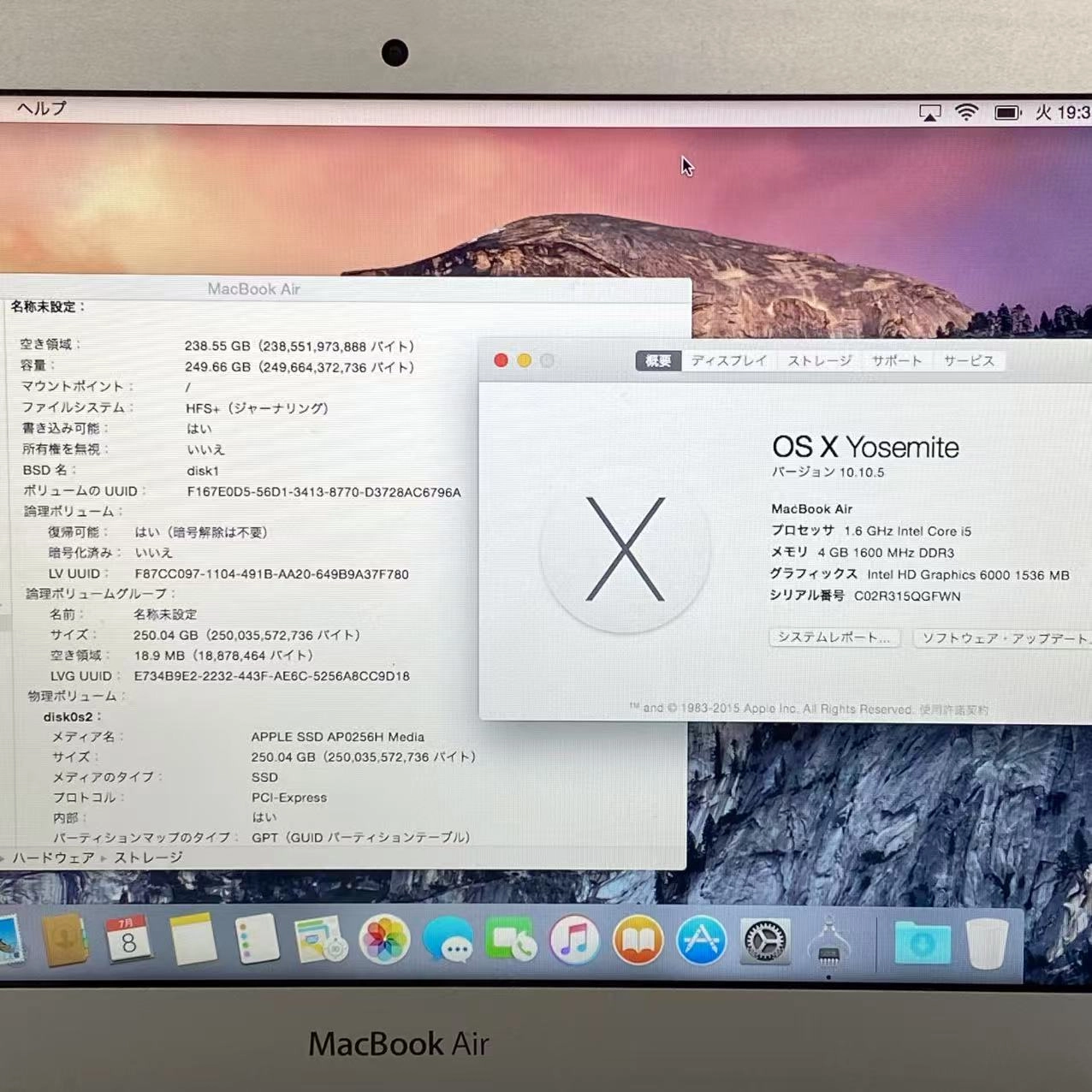The height and width of the screenshot is (1092, 1092).
Task: Click the Wi-Fi icon in the menu bar
Action: point(967,111)
